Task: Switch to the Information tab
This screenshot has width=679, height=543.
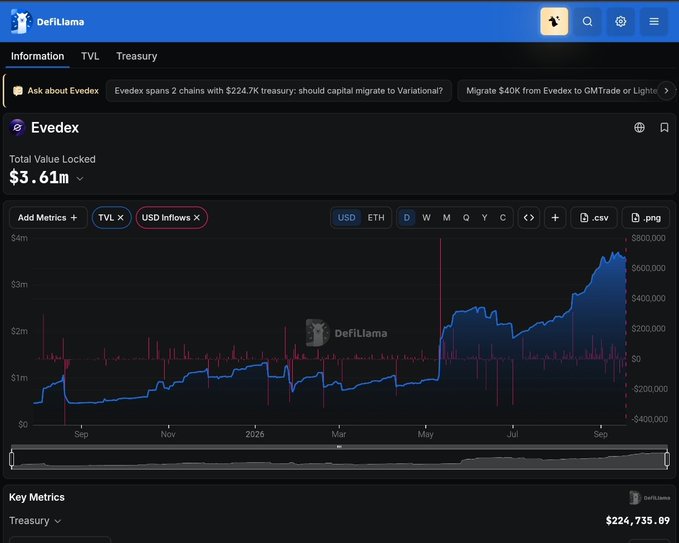Action: pyautogui.click(x=37, y=56)
